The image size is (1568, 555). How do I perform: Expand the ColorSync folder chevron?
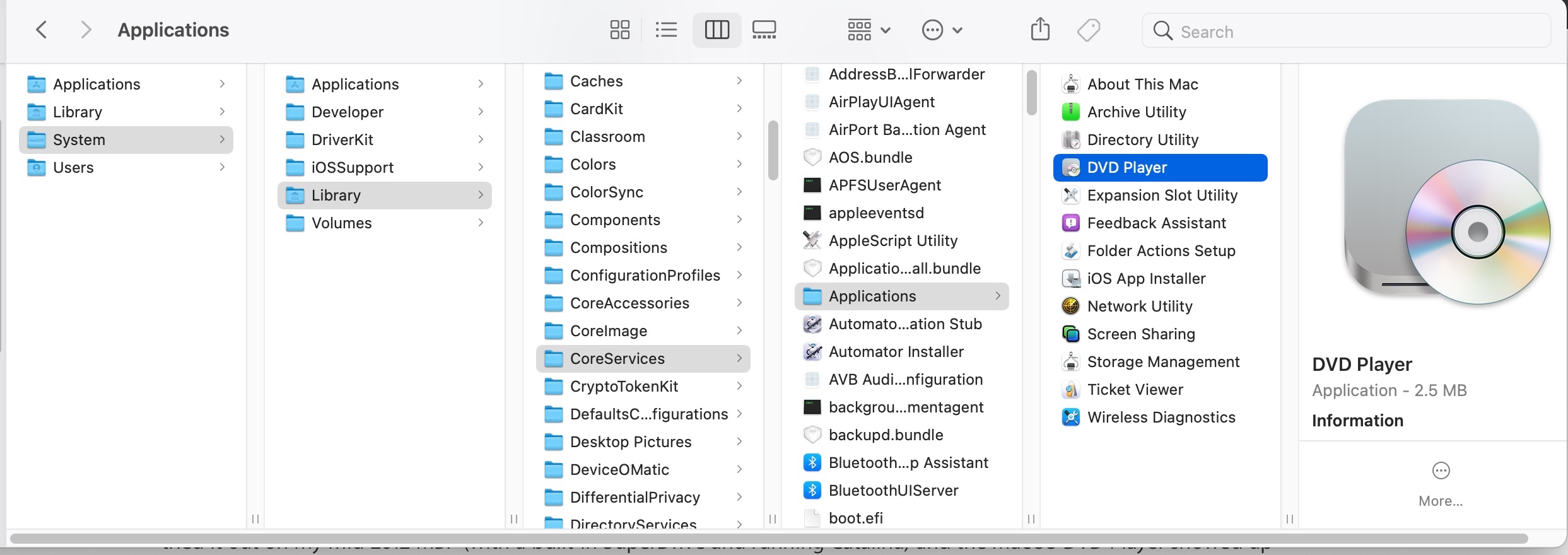739,192
